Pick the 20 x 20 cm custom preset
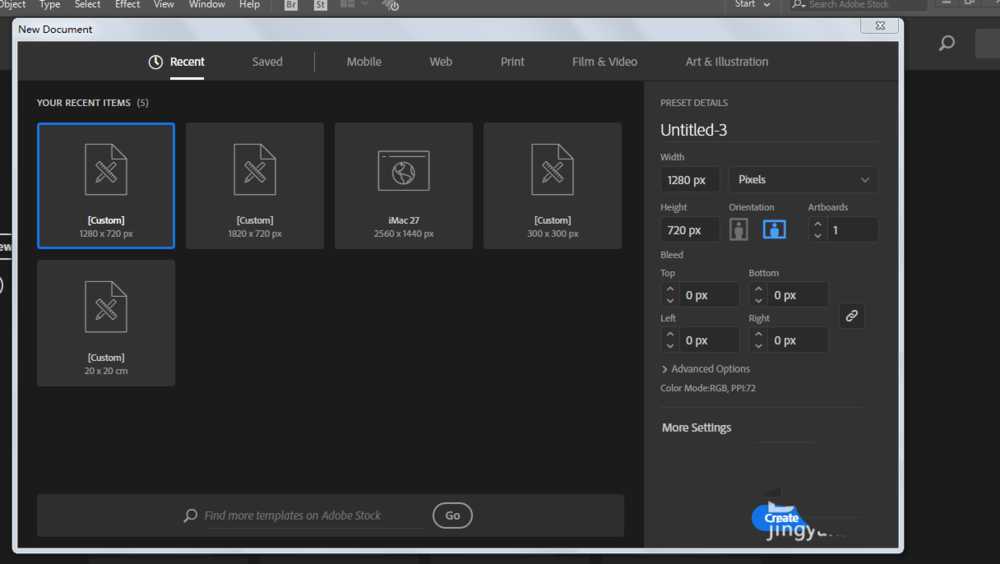Image resolution: width=1000 pixels, height=564 pixels. pyautogui.click(x=106, y=323)
